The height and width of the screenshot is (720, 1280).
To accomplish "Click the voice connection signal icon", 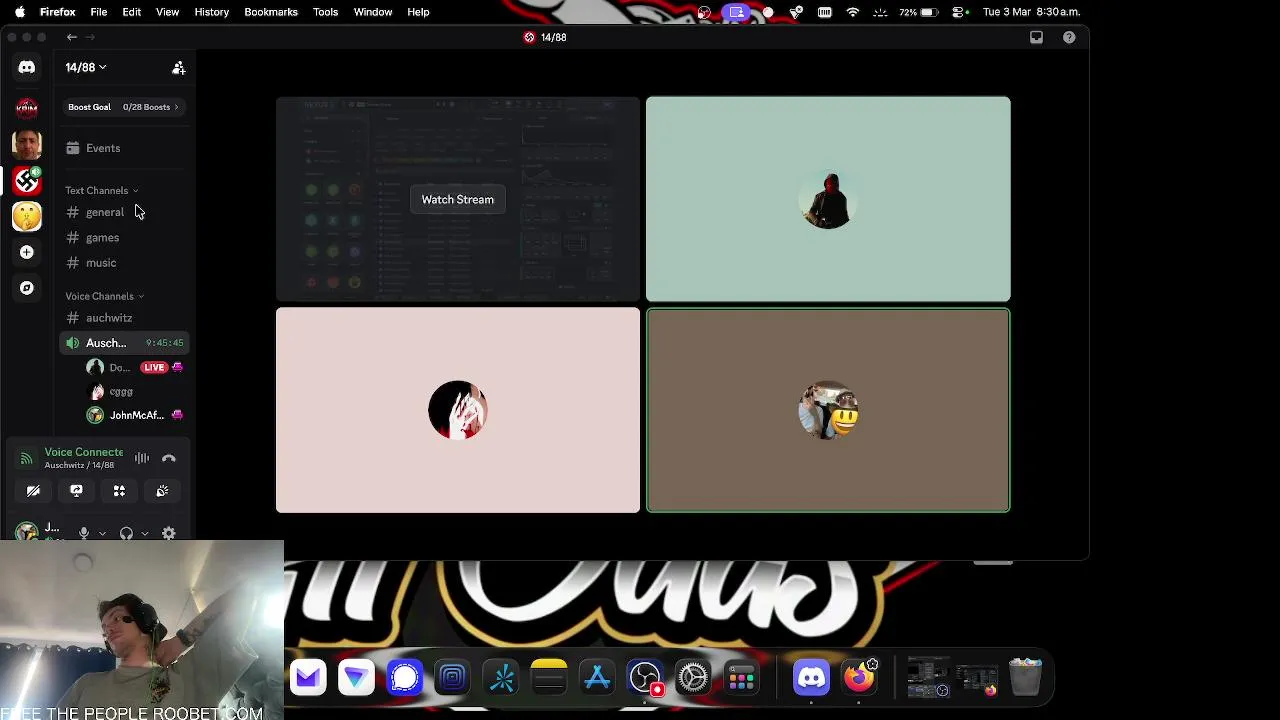I will [27, 459].
